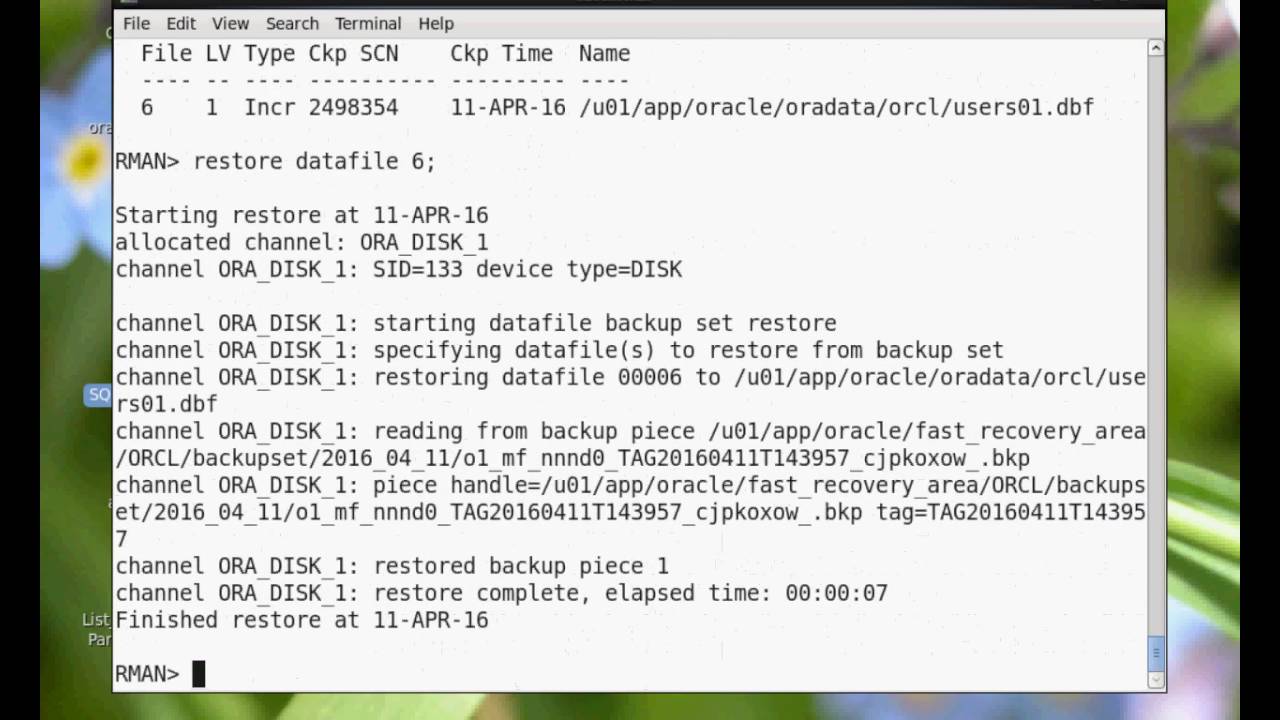Open the View menu

coord(230,23)
